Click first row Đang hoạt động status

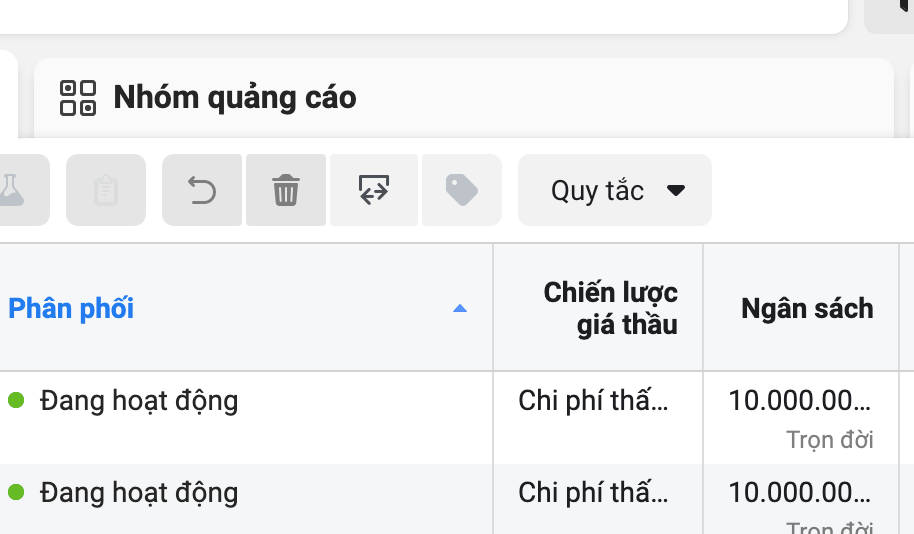[139, 401]
